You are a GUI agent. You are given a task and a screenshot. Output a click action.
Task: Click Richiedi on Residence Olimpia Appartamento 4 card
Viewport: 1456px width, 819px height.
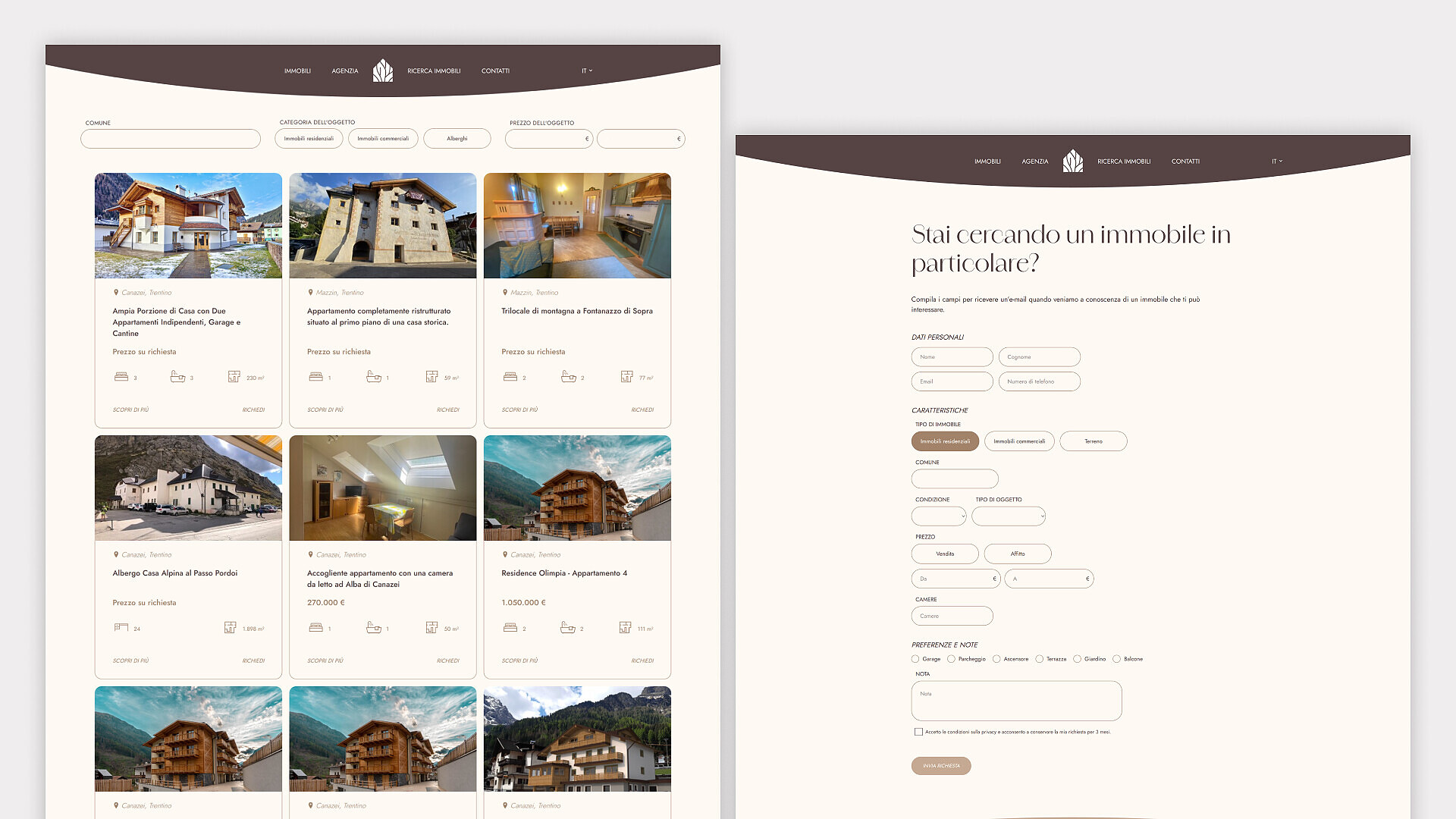(x=642, y=661)
